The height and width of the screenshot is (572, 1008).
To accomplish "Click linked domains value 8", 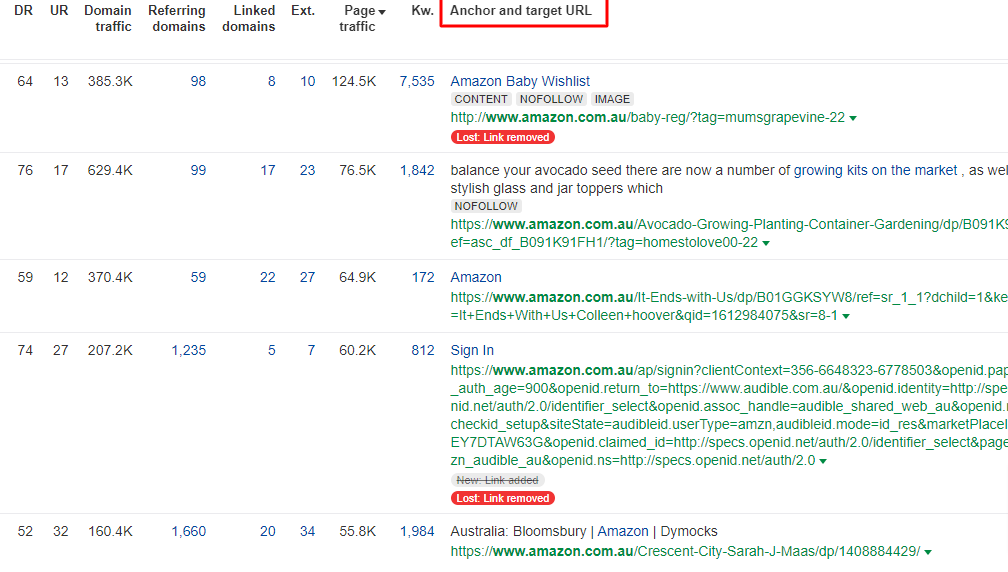I will coord(271,82).
